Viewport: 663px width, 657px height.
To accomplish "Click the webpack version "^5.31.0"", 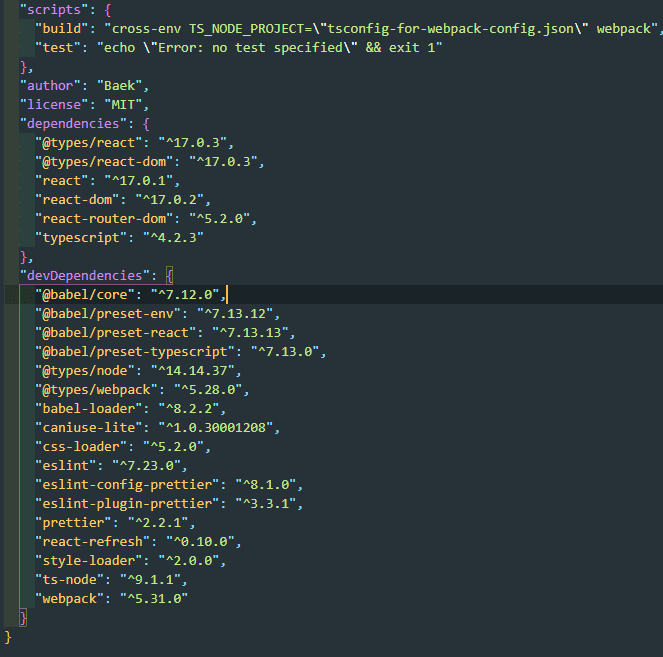I will (153, 598).
